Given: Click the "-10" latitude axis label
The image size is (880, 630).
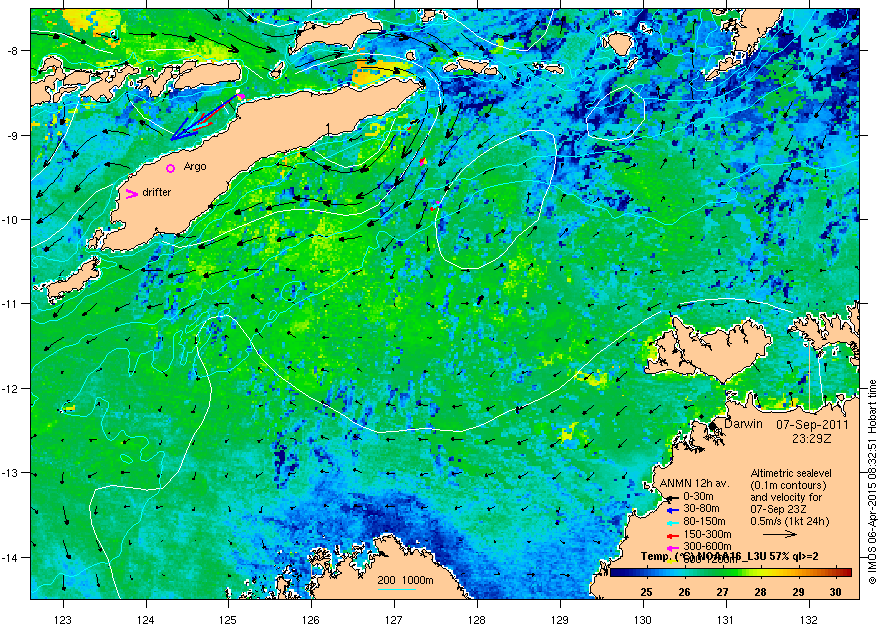Looking at the screenshot, I should [10, 219].
